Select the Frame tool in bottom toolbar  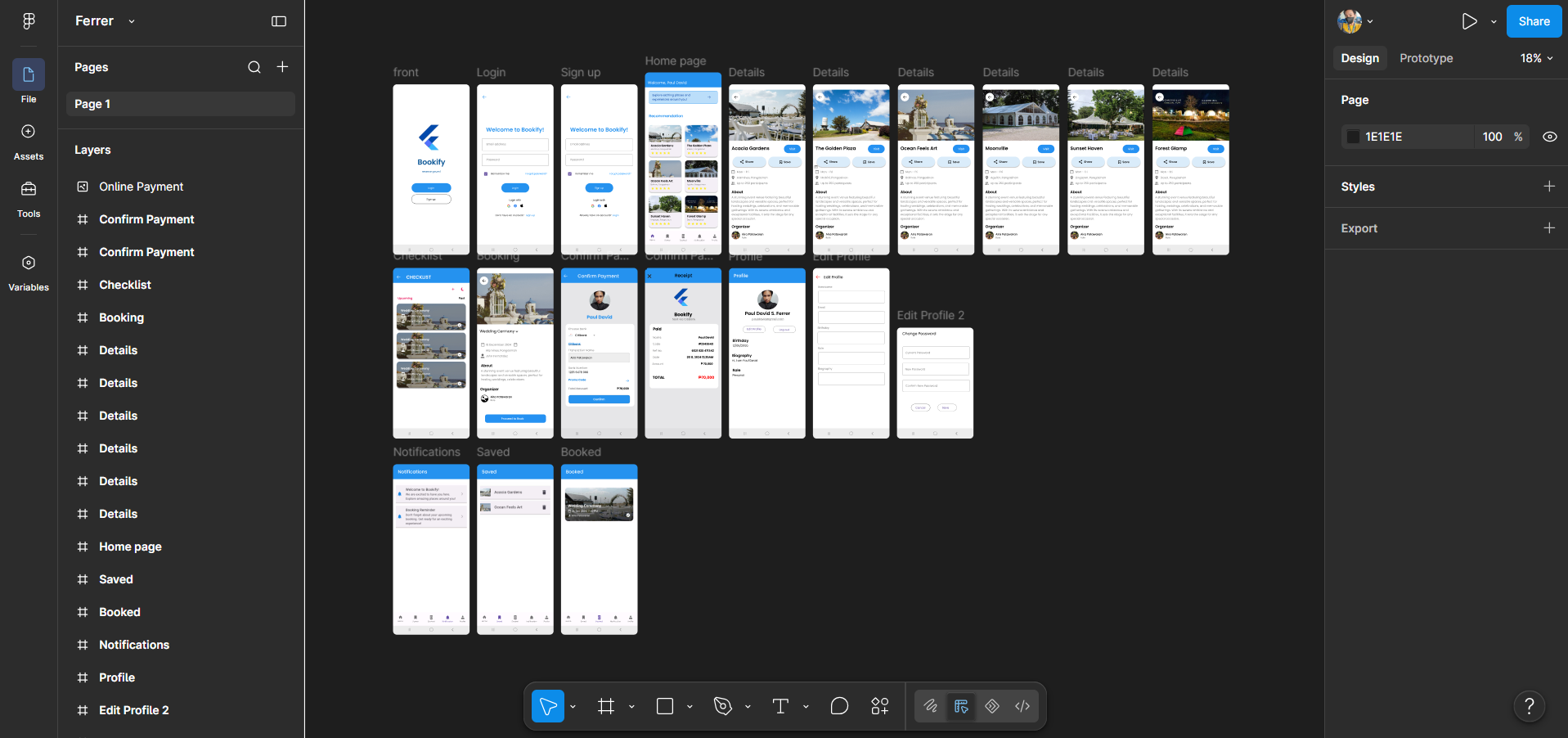[606, 706]
